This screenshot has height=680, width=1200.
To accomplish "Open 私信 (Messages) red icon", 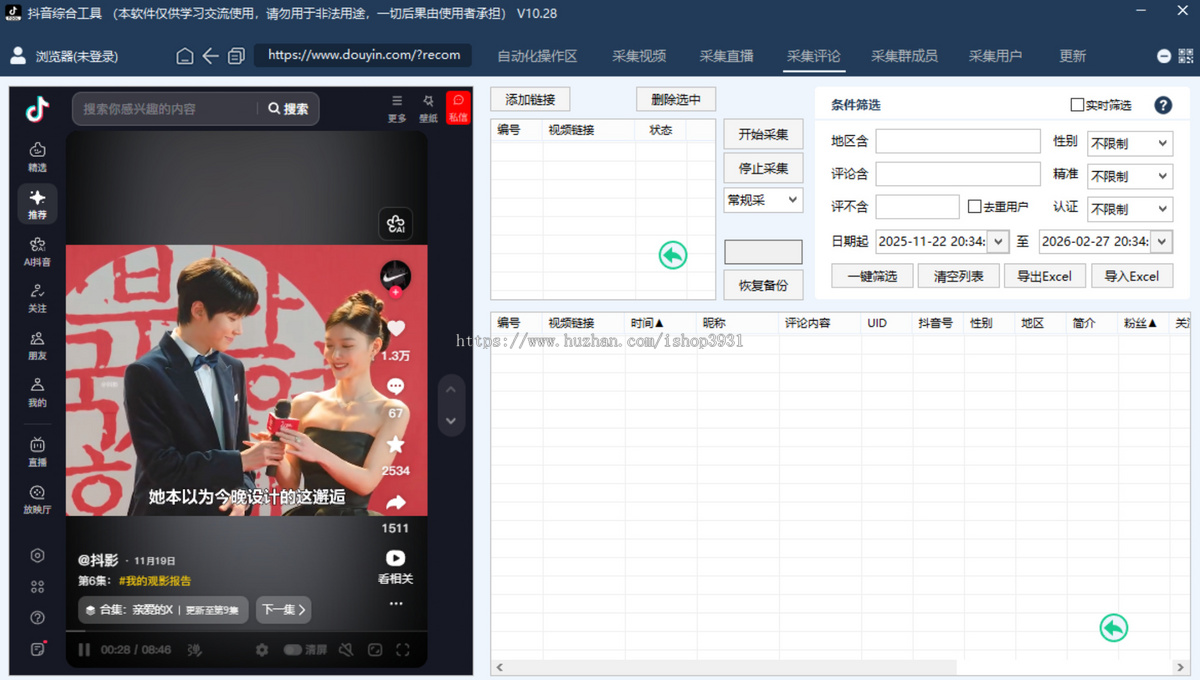I will point(458,107).
